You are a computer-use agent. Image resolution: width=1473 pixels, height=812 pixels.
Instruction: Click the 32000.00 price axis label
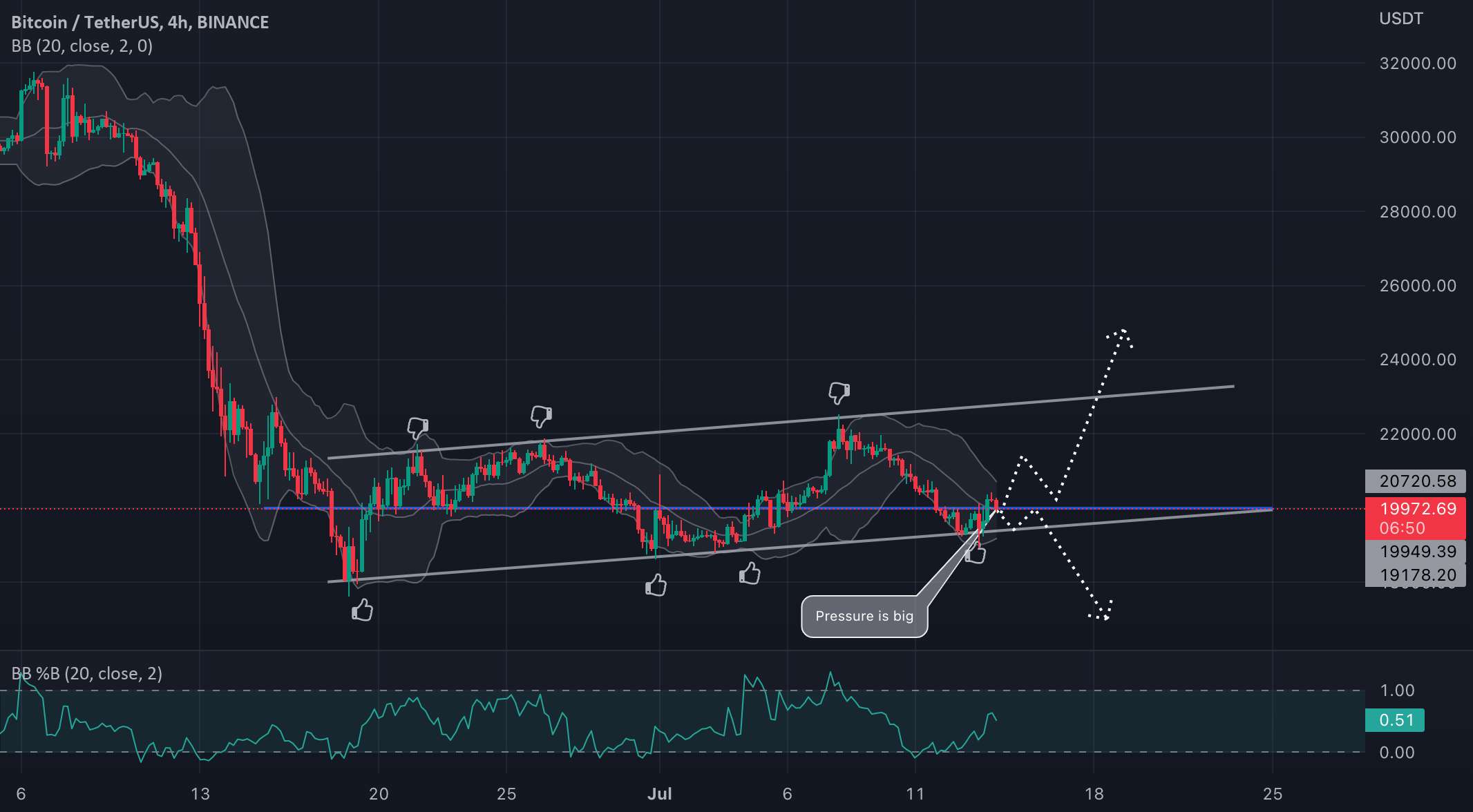pyautogui.click(x=1418, y=64)
